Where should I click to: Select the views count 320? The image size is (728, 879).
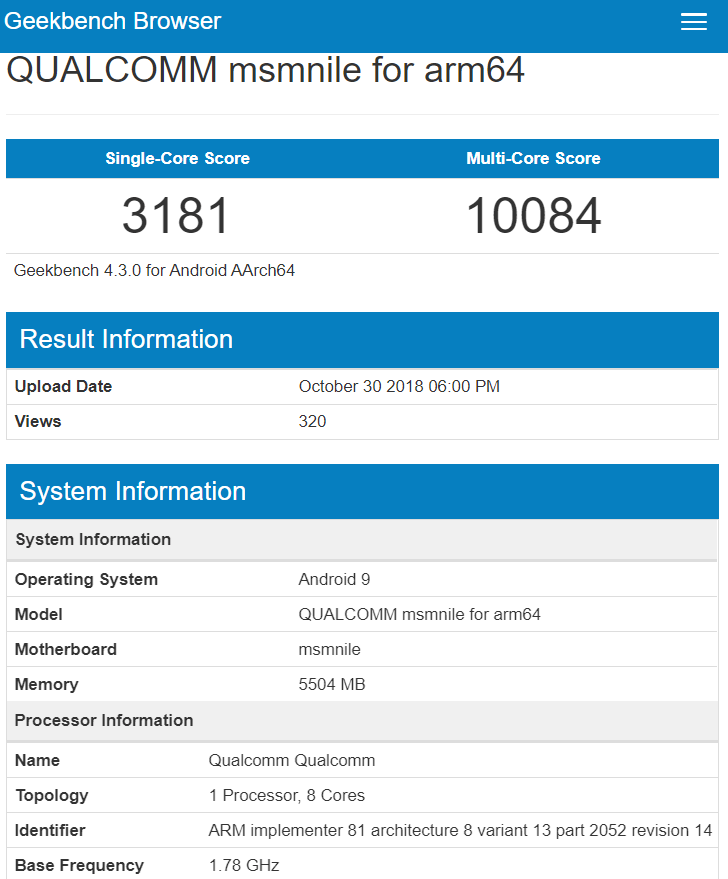click(x=312, y=421)
